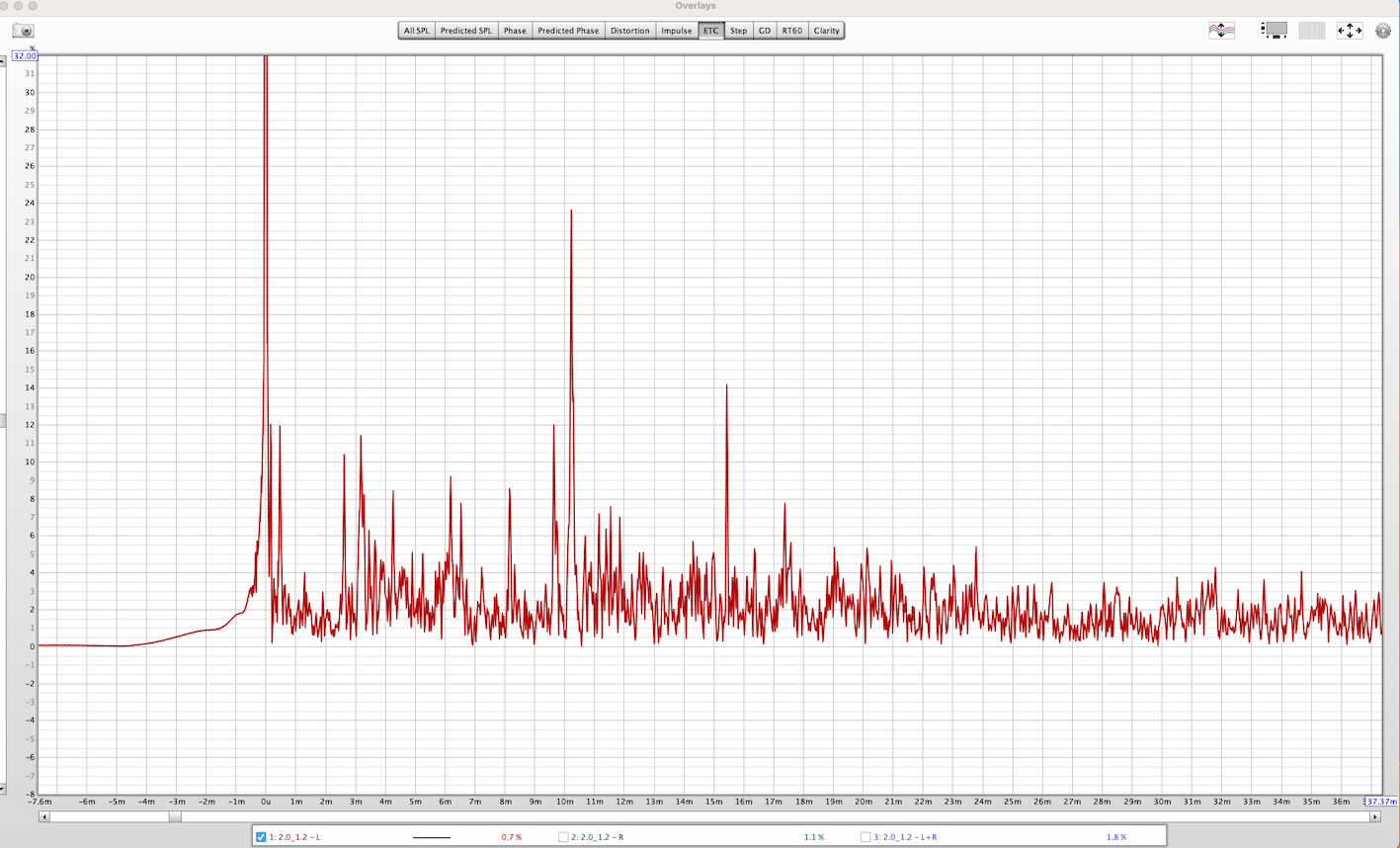This screenshot has height=848, width=1400.
Task: Select the ETC tab
Action: pyautogui.click(x=711, y=31)
